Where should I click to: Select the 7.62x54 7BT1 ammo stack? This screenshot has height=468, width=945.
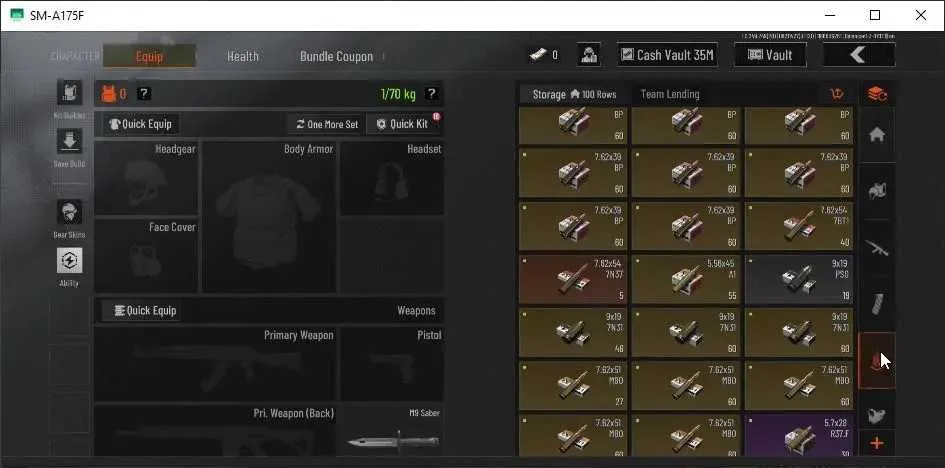(799, 226)
